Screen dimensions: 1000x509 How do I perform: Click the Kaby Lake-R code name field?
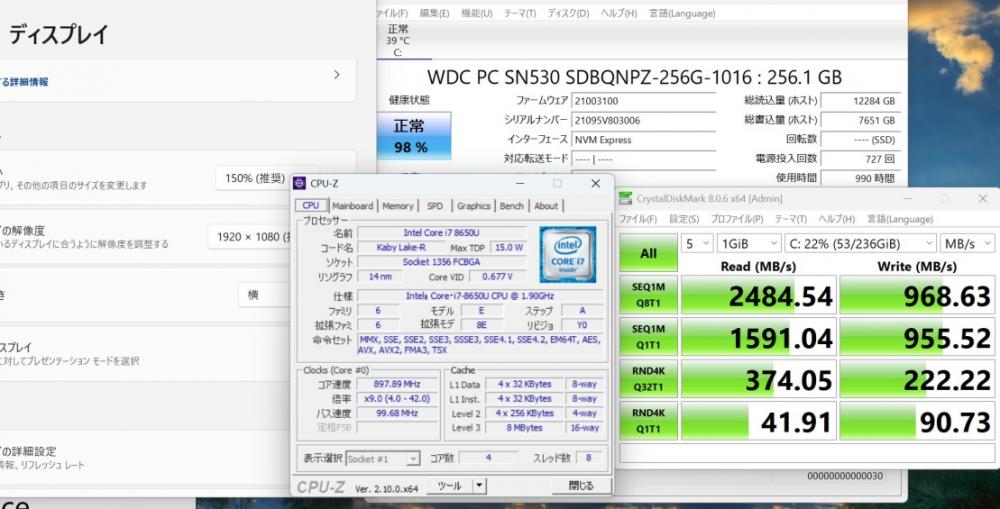click(x=401, y=247)
